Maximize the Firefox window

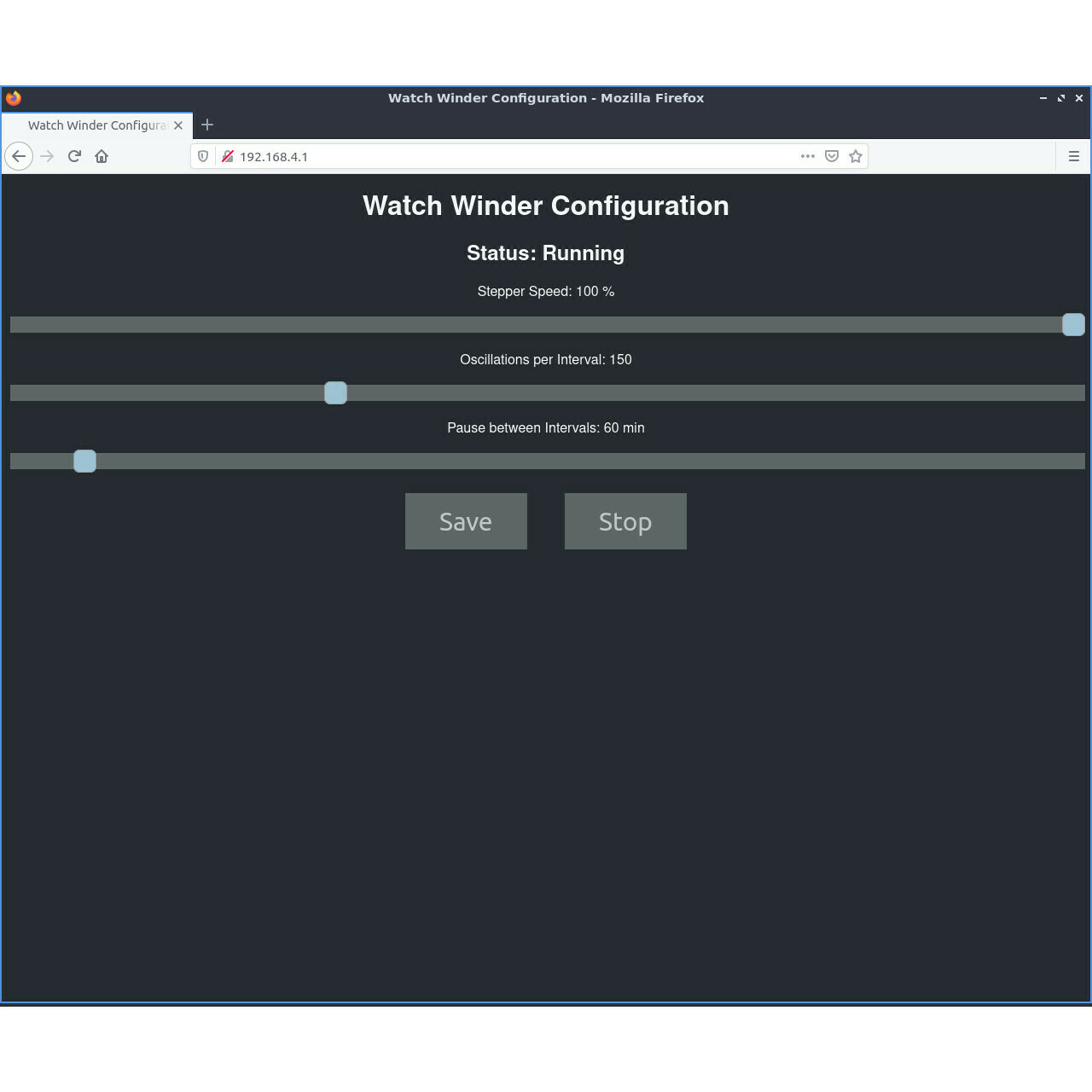coord(1061,98)
